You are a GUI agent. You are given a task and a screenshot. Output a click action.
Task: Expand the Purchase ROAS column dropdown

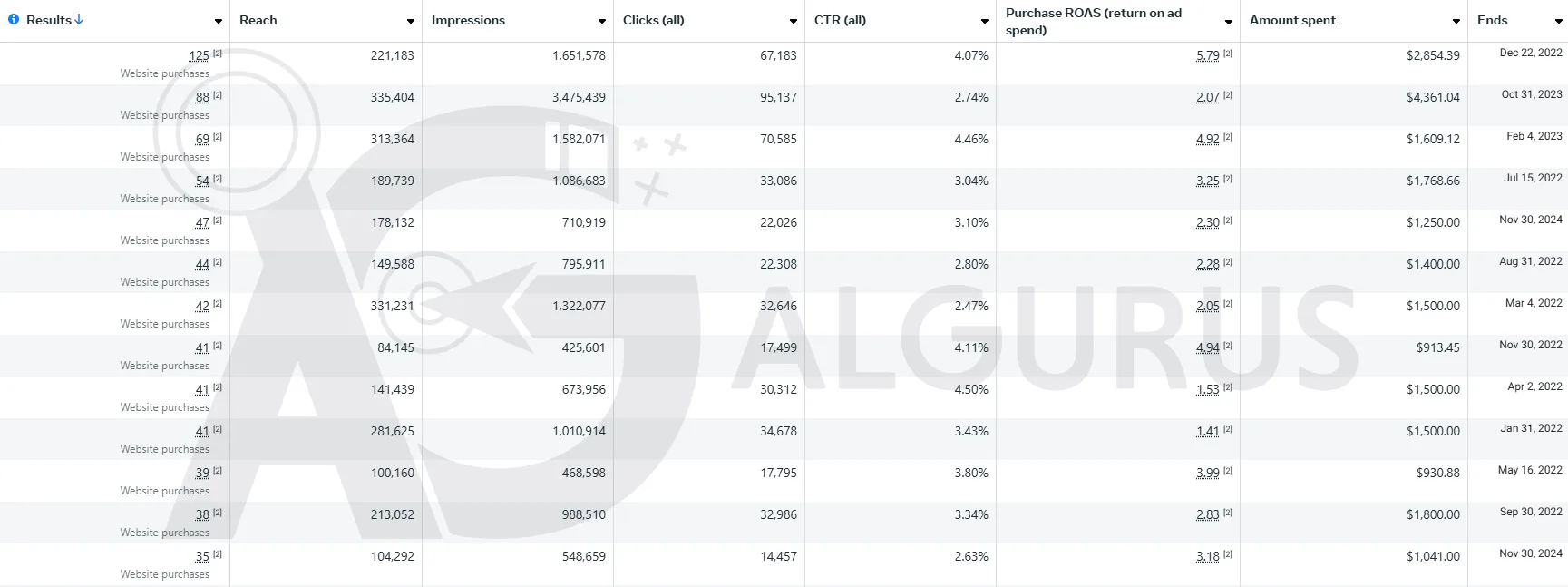pyautogui.click(x=1229, y=21)
